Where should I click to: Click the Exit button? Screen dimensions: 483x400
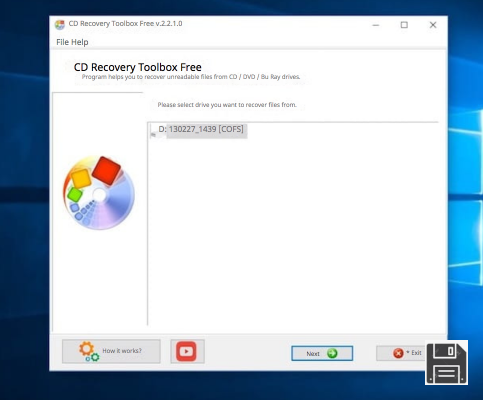[401, 353]
